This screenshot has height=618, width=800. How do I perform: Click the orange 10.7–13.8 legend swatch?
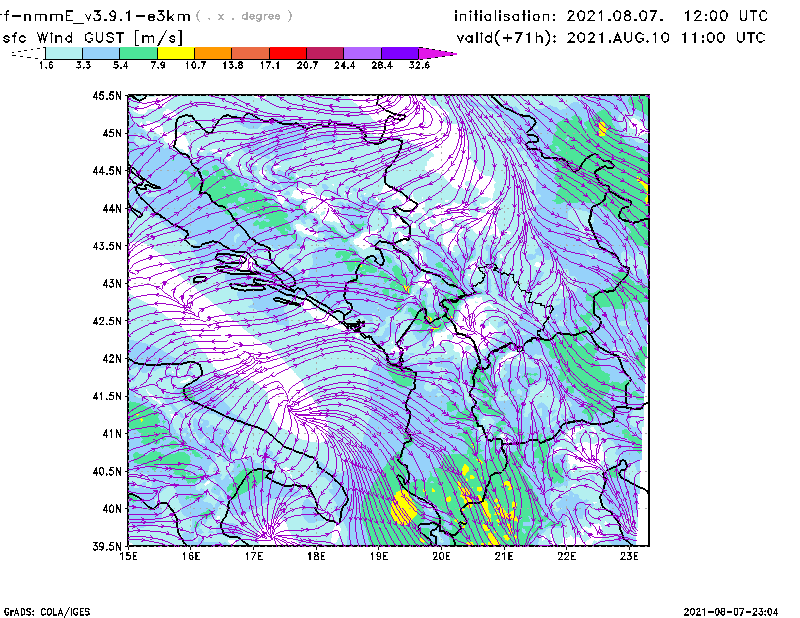(213, 53)
